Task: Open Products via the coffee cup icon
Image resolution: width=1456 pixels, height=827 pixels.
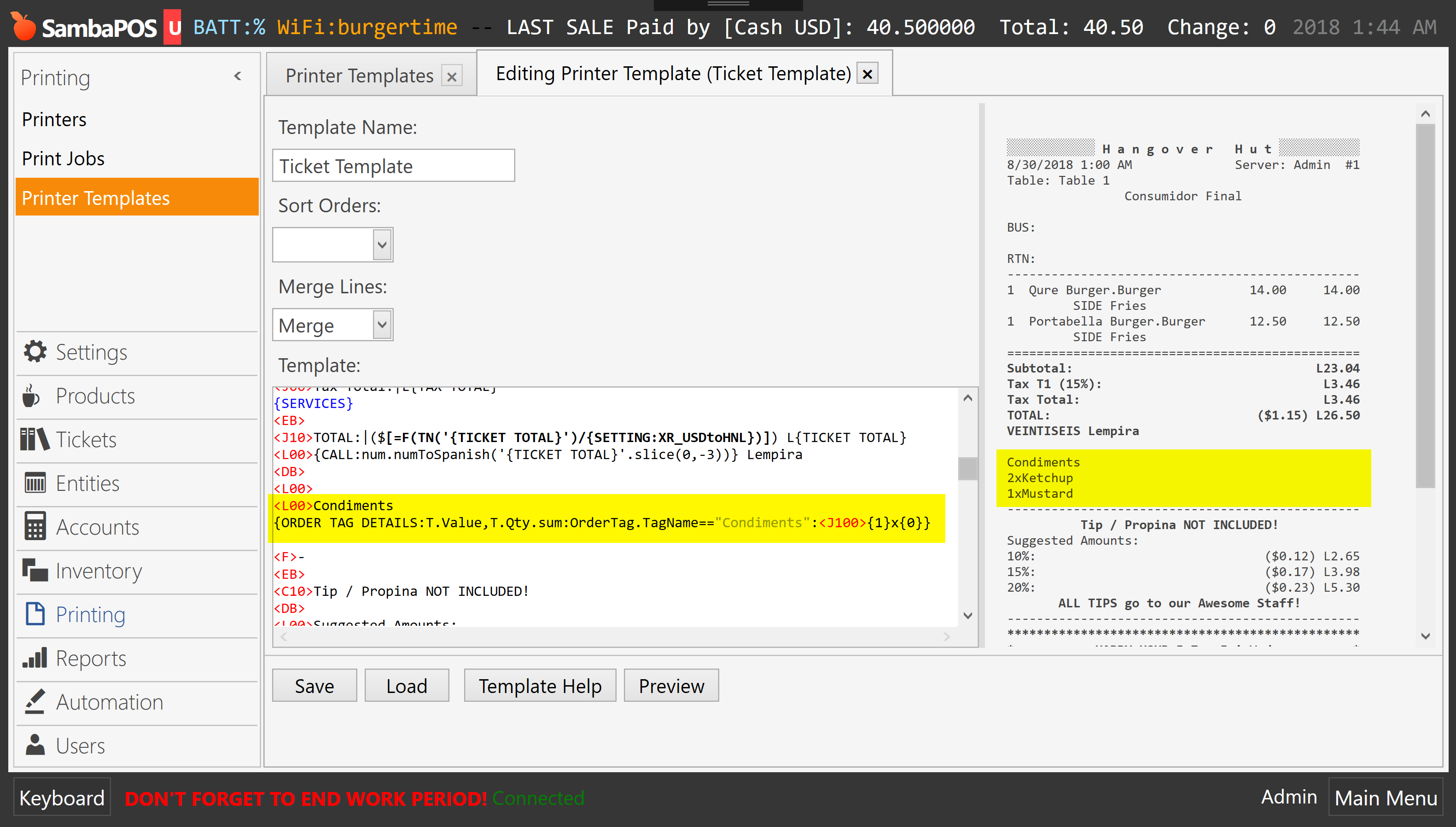Action: click(x=31, y=396)
